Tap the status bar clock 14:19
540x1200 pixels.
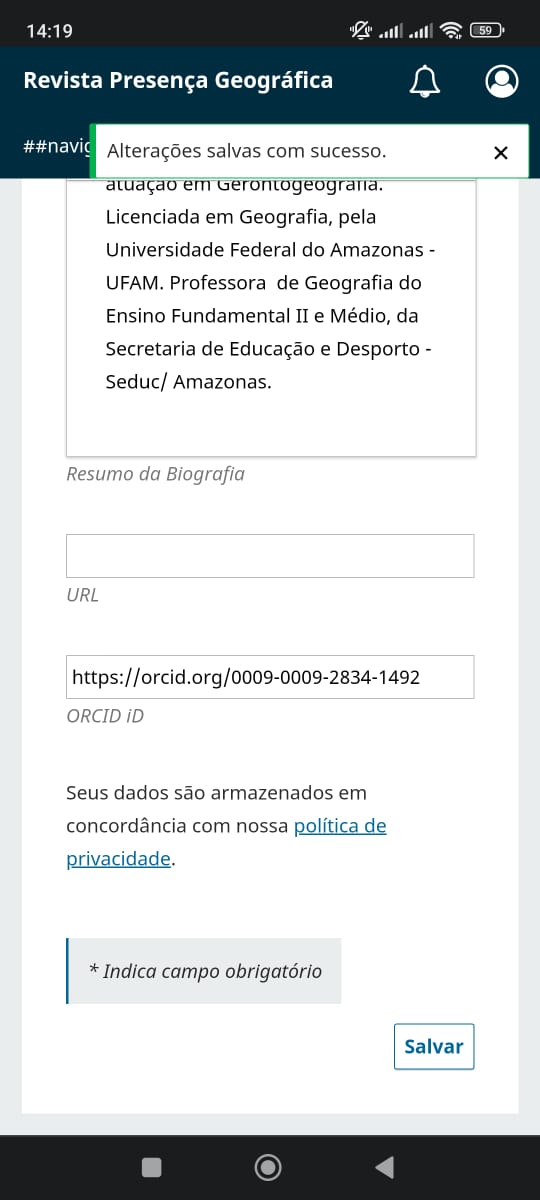[x=49, y=31]
